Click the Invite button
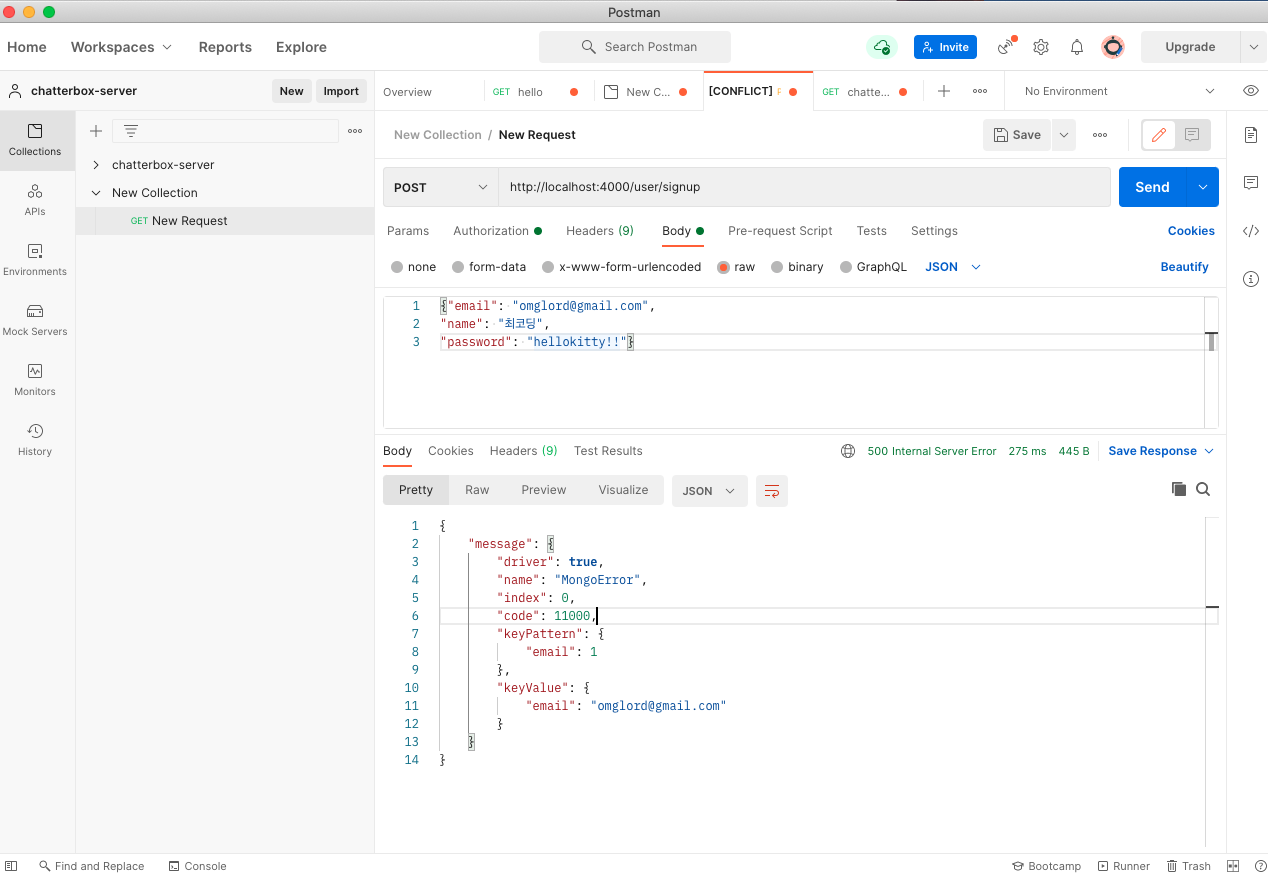The height and width of the screenshot is (874, 1268). tap(945, 47)
